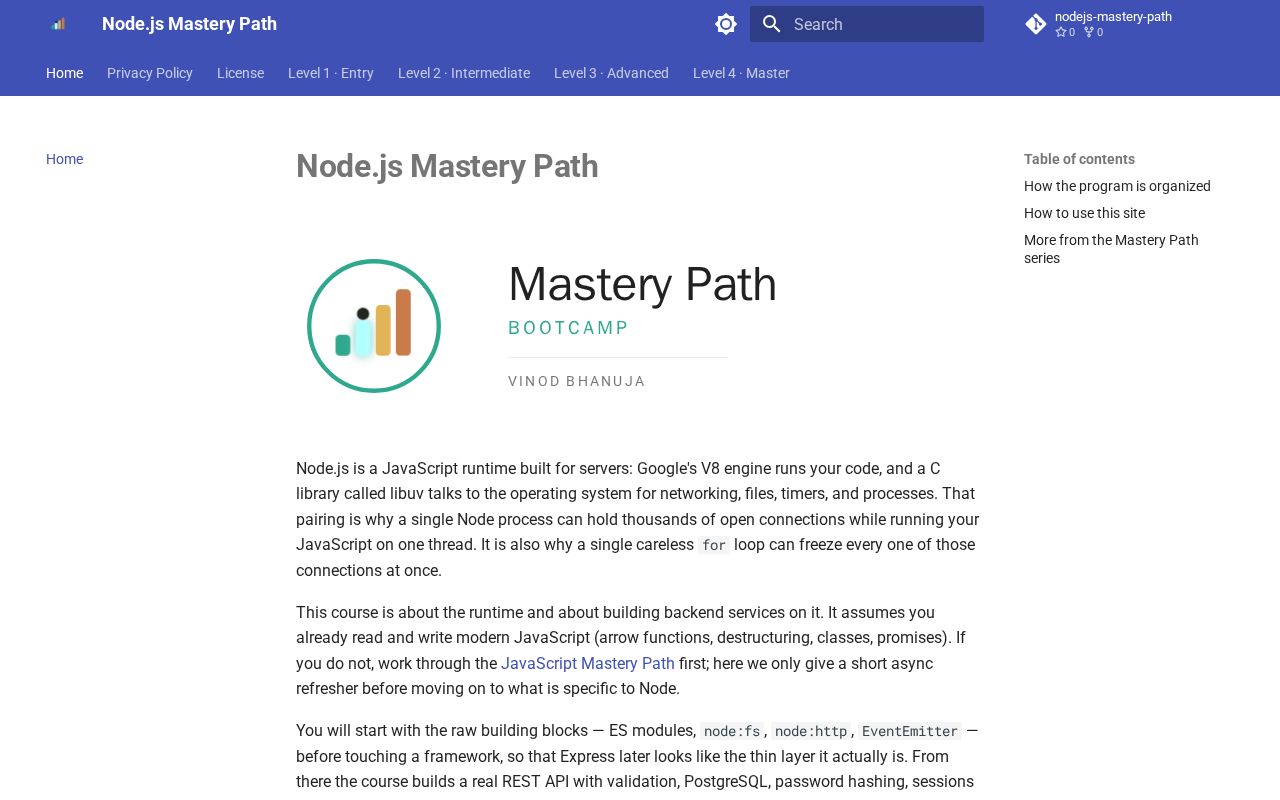Click the search magnifier icon
Screen dimensions: 1280x800
point(771,24)
